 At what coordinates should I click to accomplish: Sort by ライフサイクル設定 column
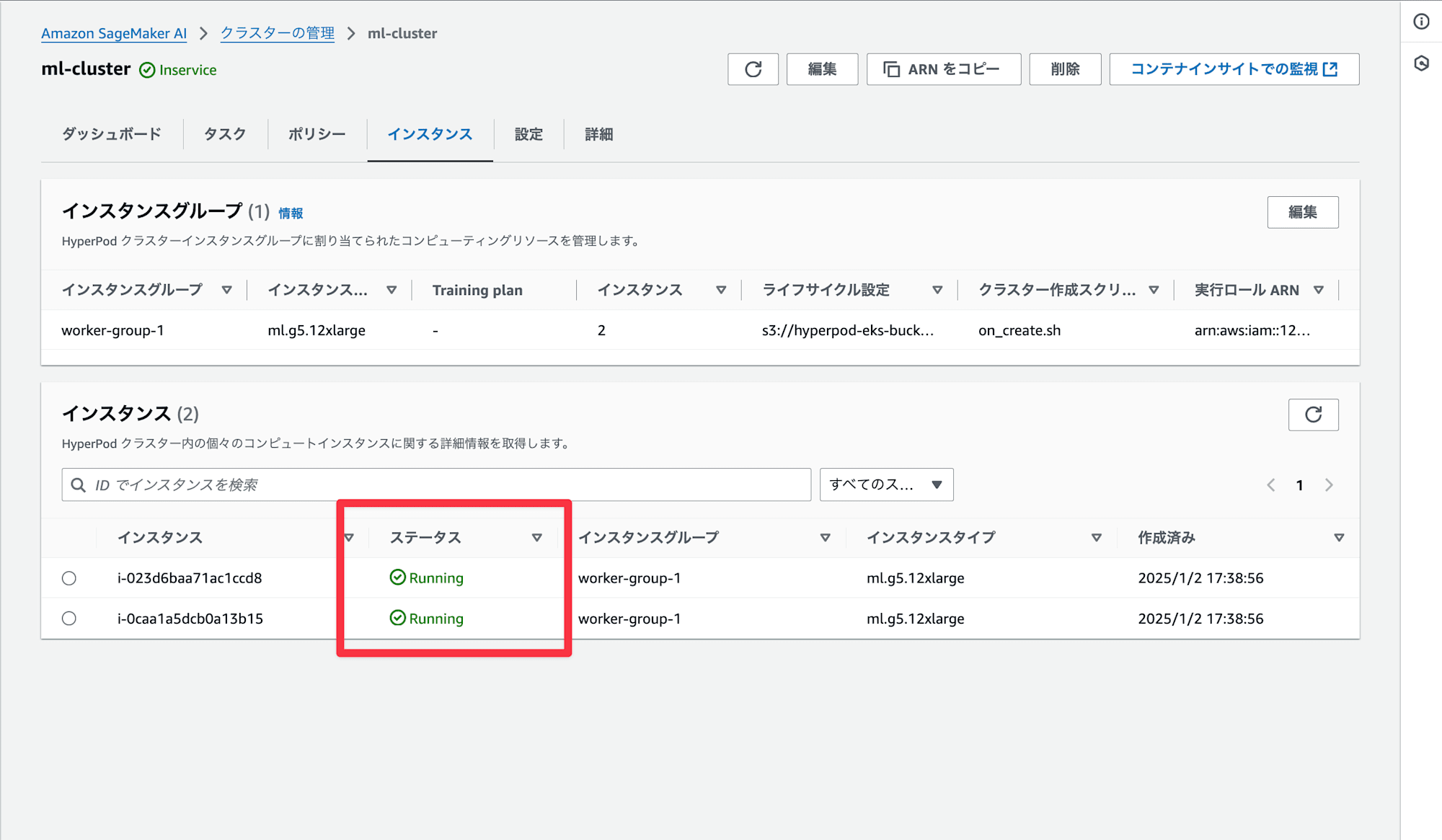click(x=937, y=290)
